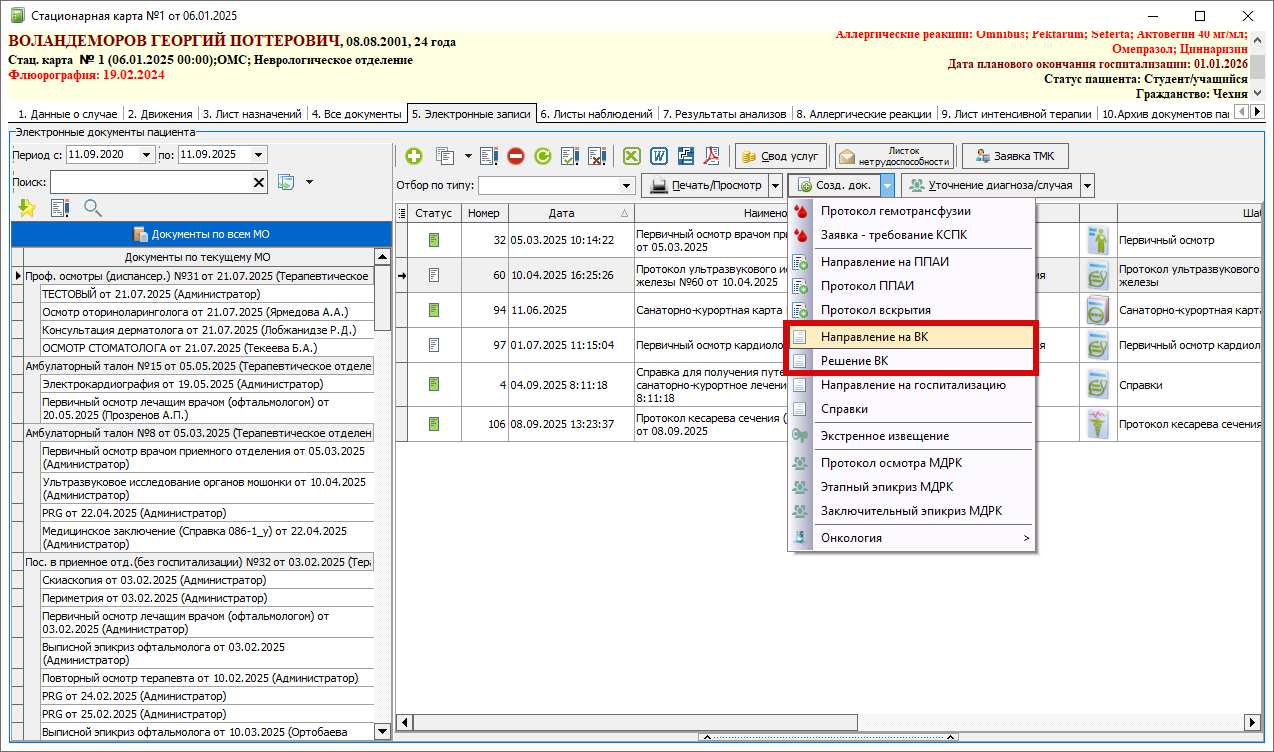Viewport: 1274px width, 752px height.
Task: Choose 'Протокол гемотрансфузии' from the menu
Action: point(912,211)
